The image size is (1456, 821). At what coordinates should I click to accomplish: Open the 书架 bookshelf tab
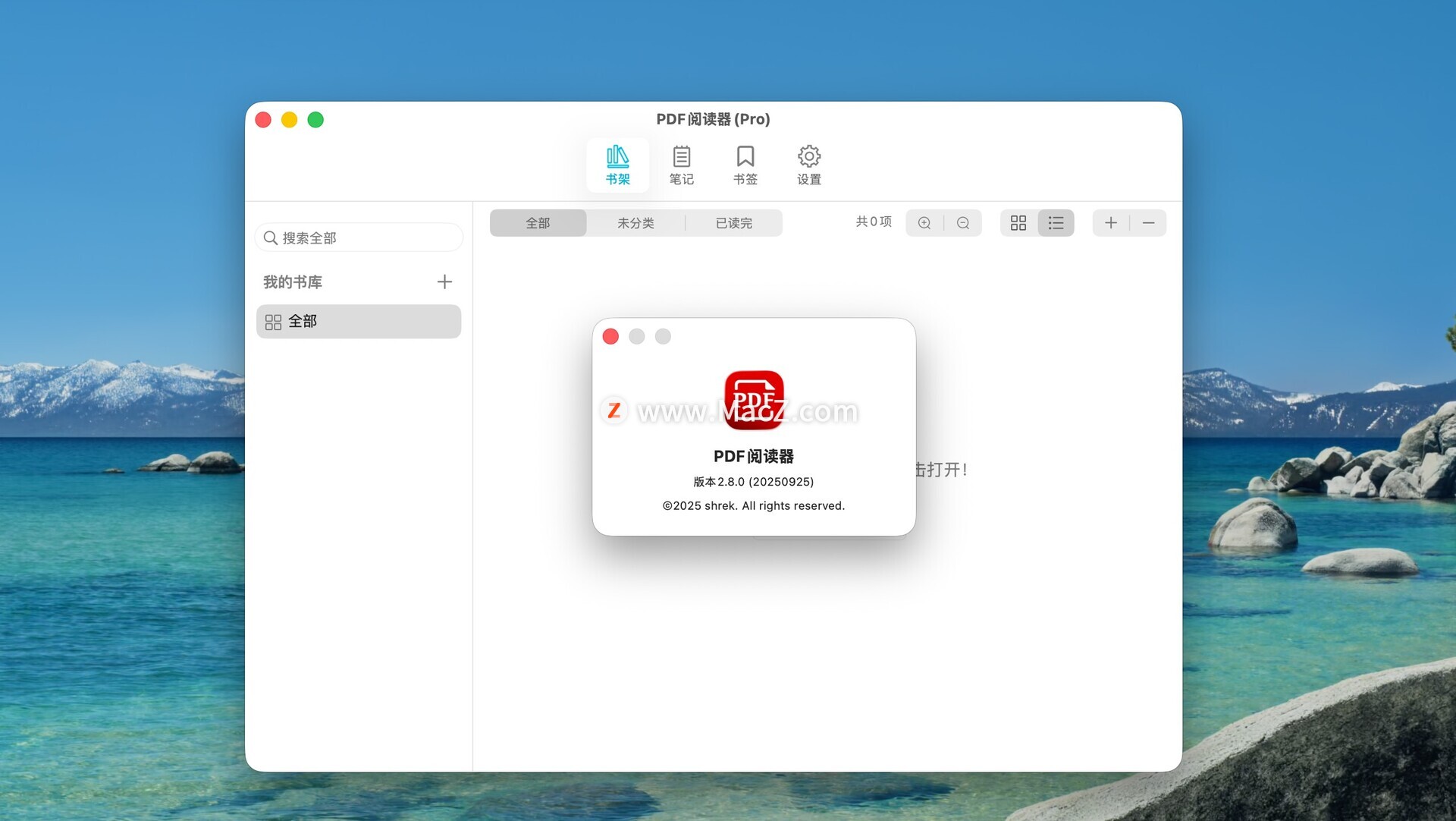click(617, 165)
